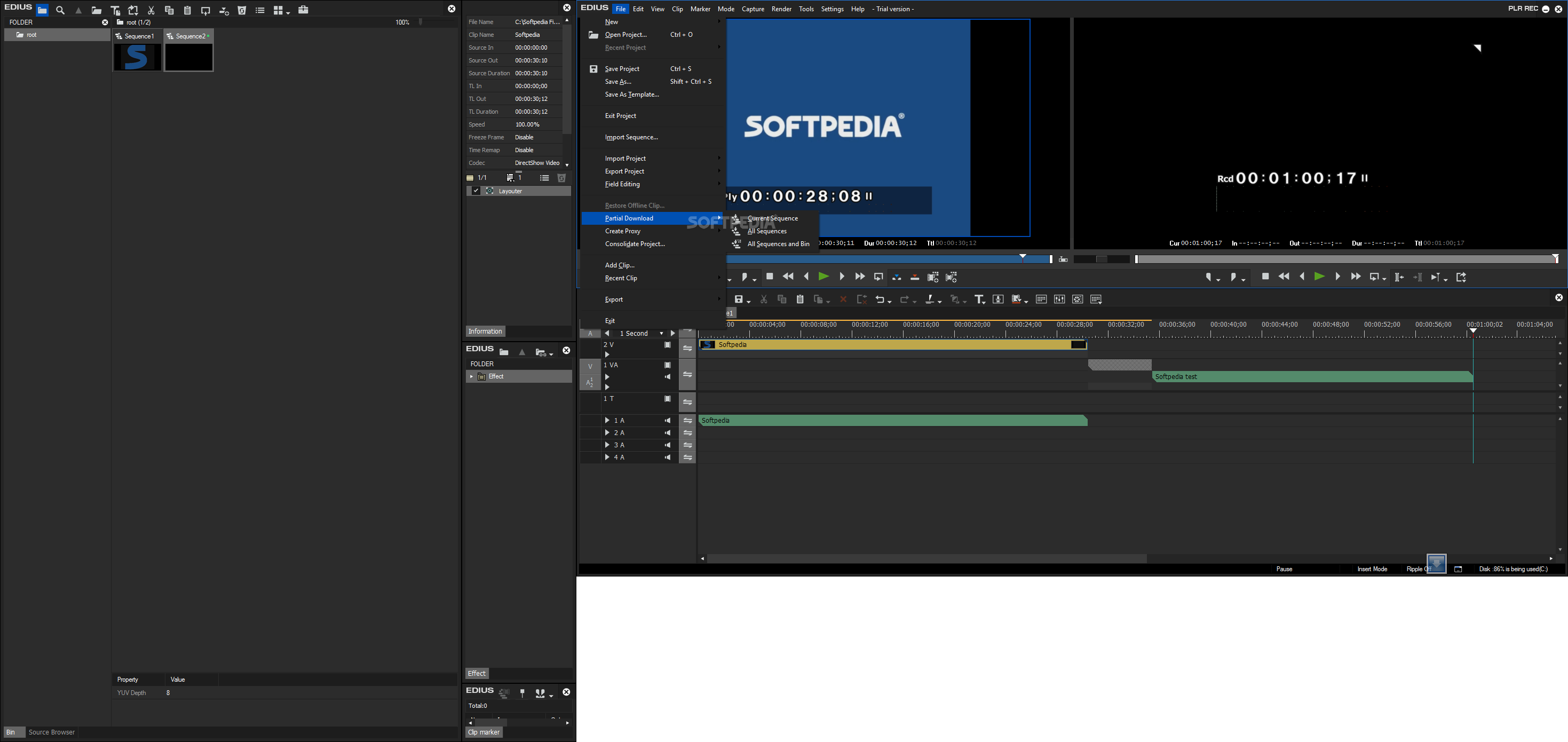Image resolution: width=1568 pixels, height=742 pixels.
Task: Mute the 2 A audio track
Action: [668, 433]
